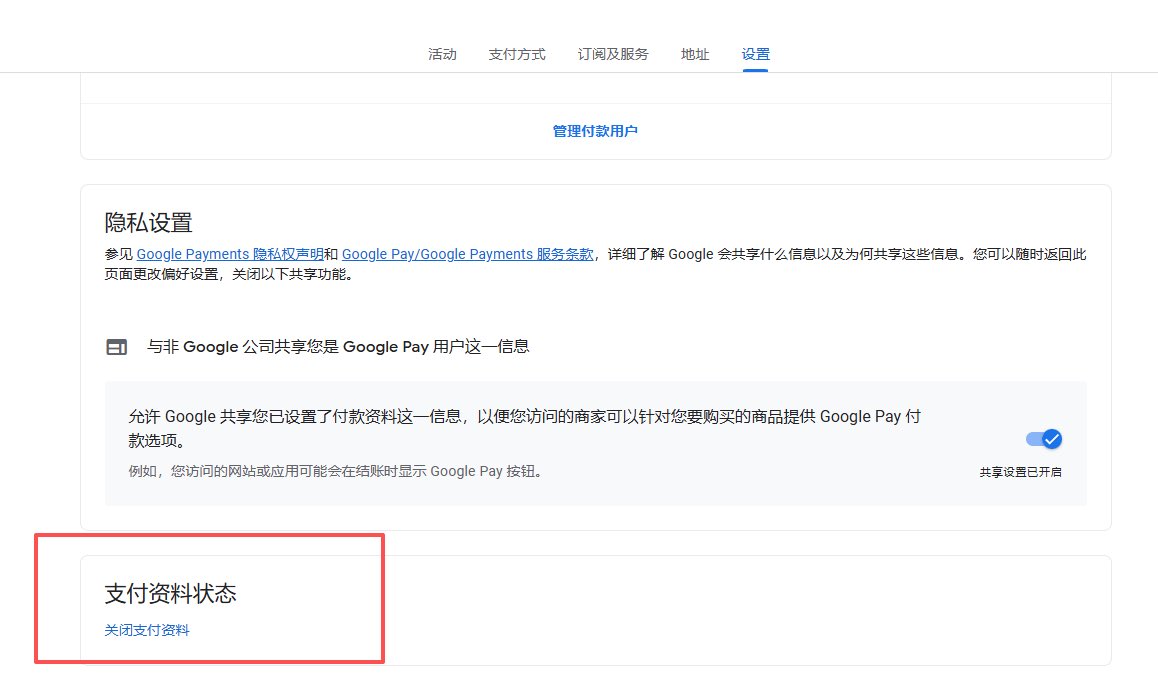Click the 与非 Google 公司共享 setting title
Screen dimensions: 1158x684
click(338, 347)
